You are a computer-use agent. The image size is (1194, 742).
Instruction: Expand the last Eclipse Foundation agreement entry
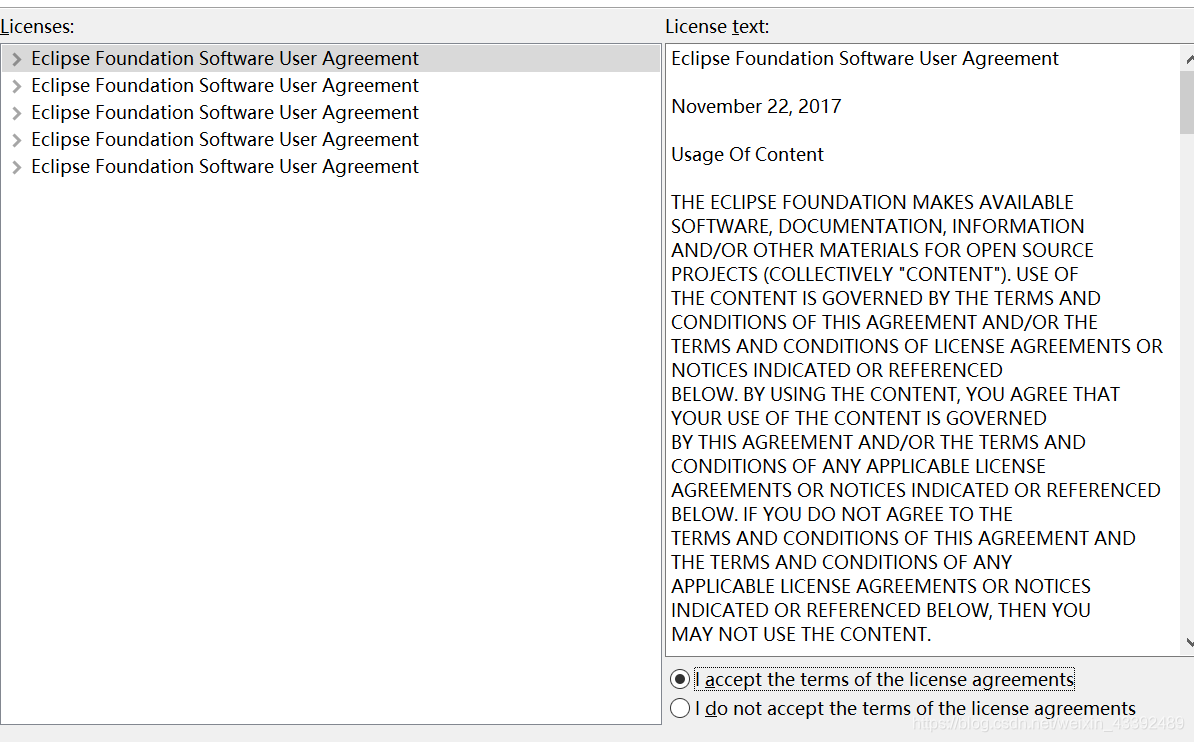17,168
